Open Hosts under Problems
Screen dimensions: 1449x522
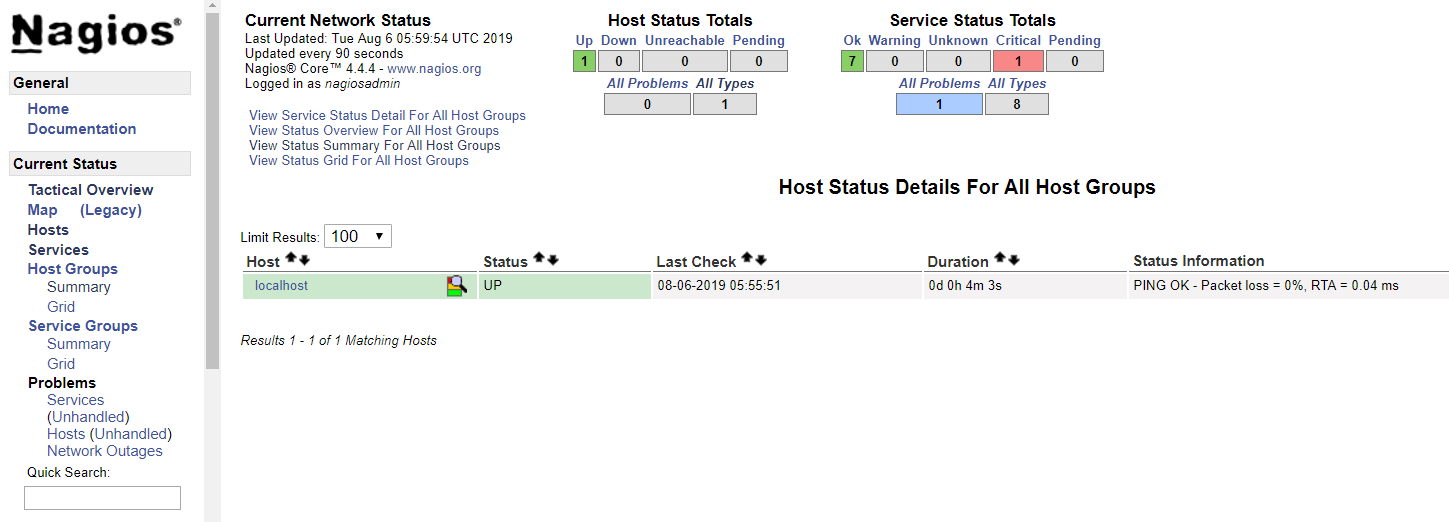66,434
